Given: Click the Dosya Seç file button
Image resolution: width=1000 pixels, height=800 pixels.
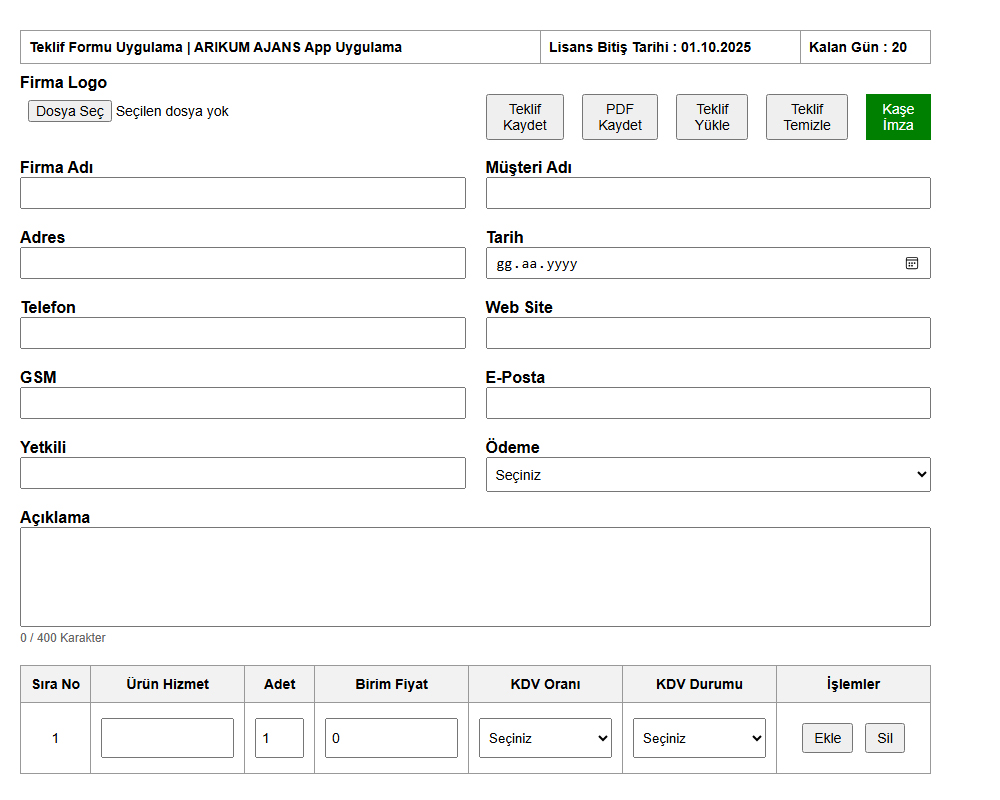Looking at the screenshot, I should (70, 111).
